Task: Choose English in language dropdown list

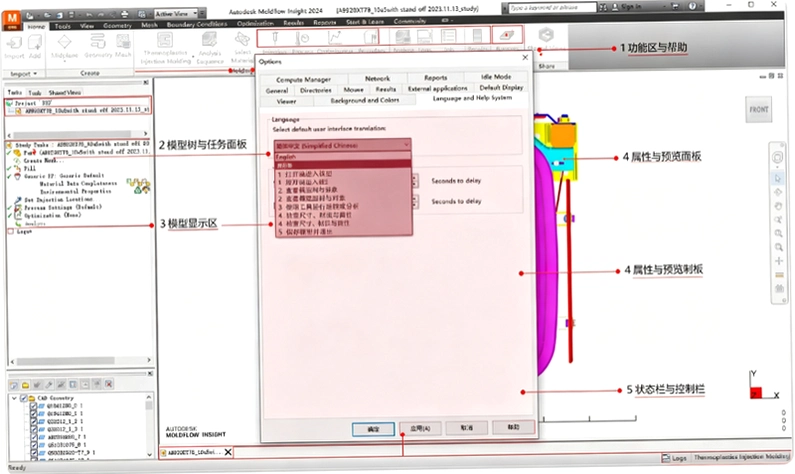Action: coord(342,157)
